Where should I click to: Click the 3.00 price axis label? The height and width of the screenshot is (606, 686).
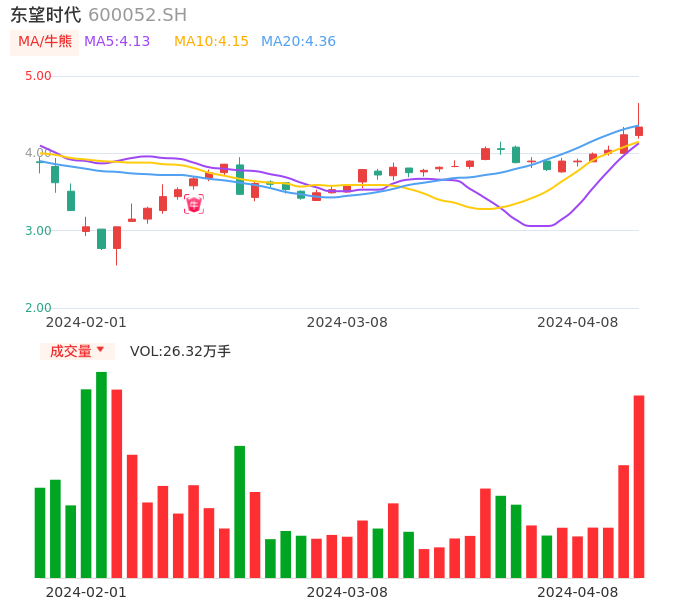[x=38, y=231]
